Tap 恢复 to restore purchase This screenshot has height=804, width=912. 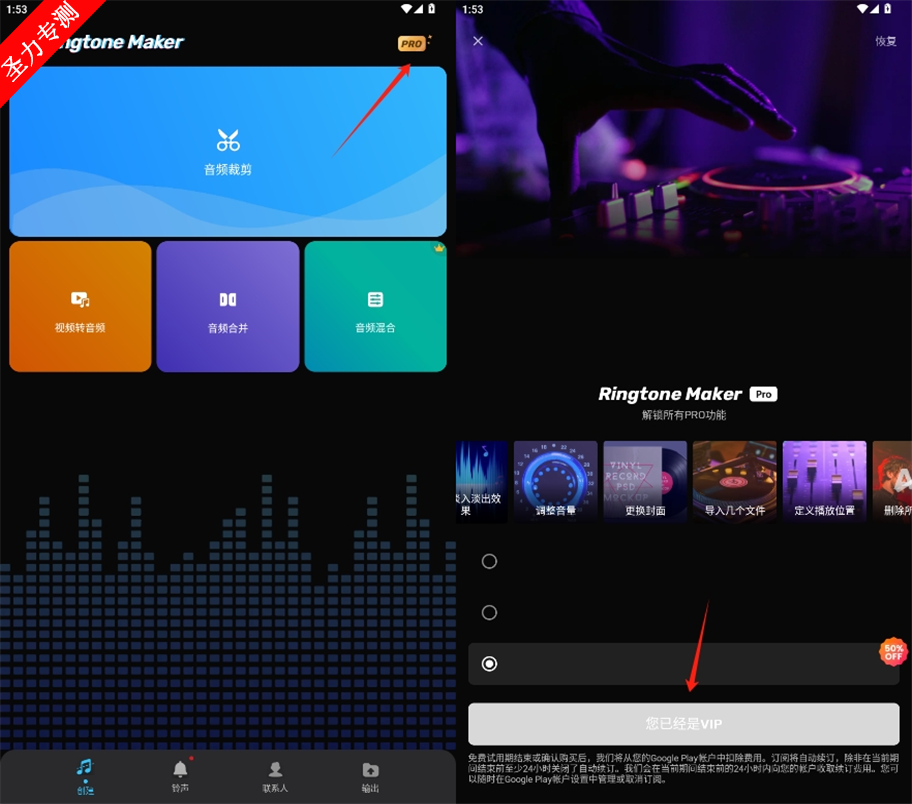886,41
